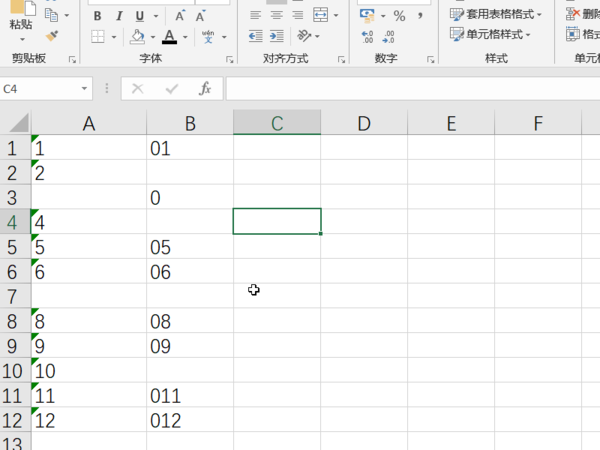The height and width of the screenshot is (450, 600).
Task: Select column C header
Action: click(277, 123)
